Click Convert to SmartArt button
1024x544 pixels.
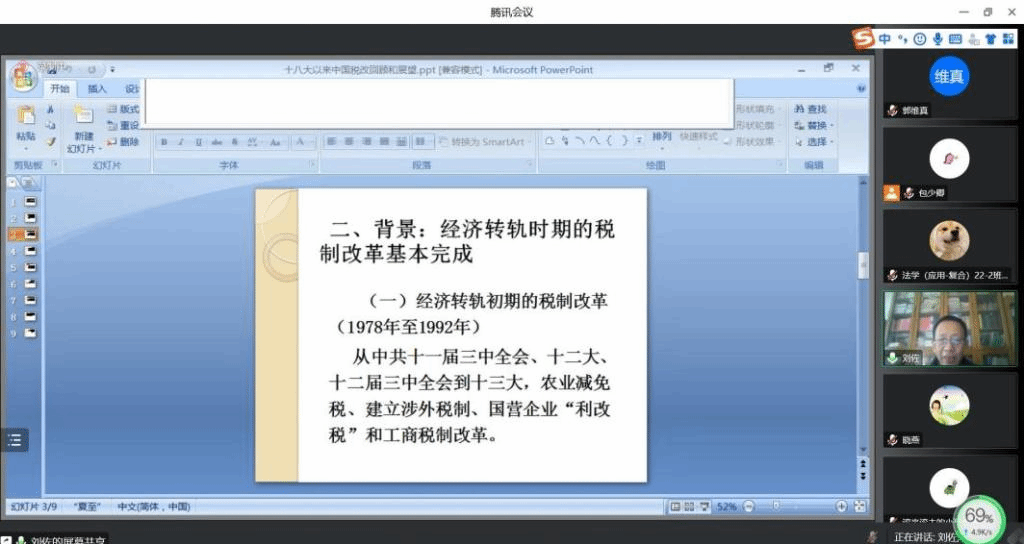[486, 142]
